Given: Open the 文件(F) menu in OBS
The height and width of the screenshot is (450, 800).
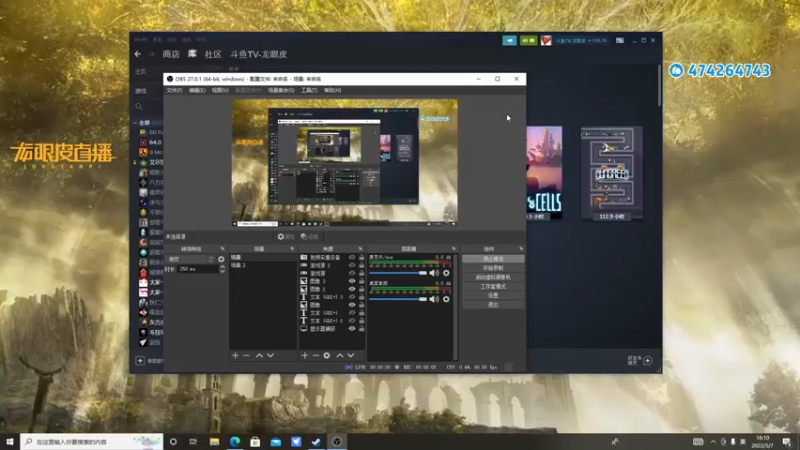Looking at the screenshot, I should 174,90.
